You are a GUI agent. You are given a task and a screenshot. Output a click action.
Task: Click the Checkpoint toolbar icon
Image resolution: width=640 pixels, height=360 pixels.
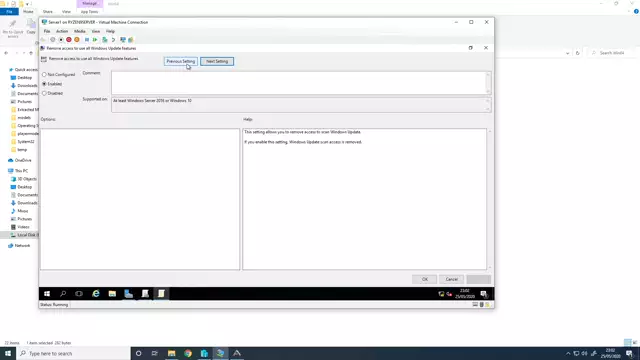tap(104, 40)
